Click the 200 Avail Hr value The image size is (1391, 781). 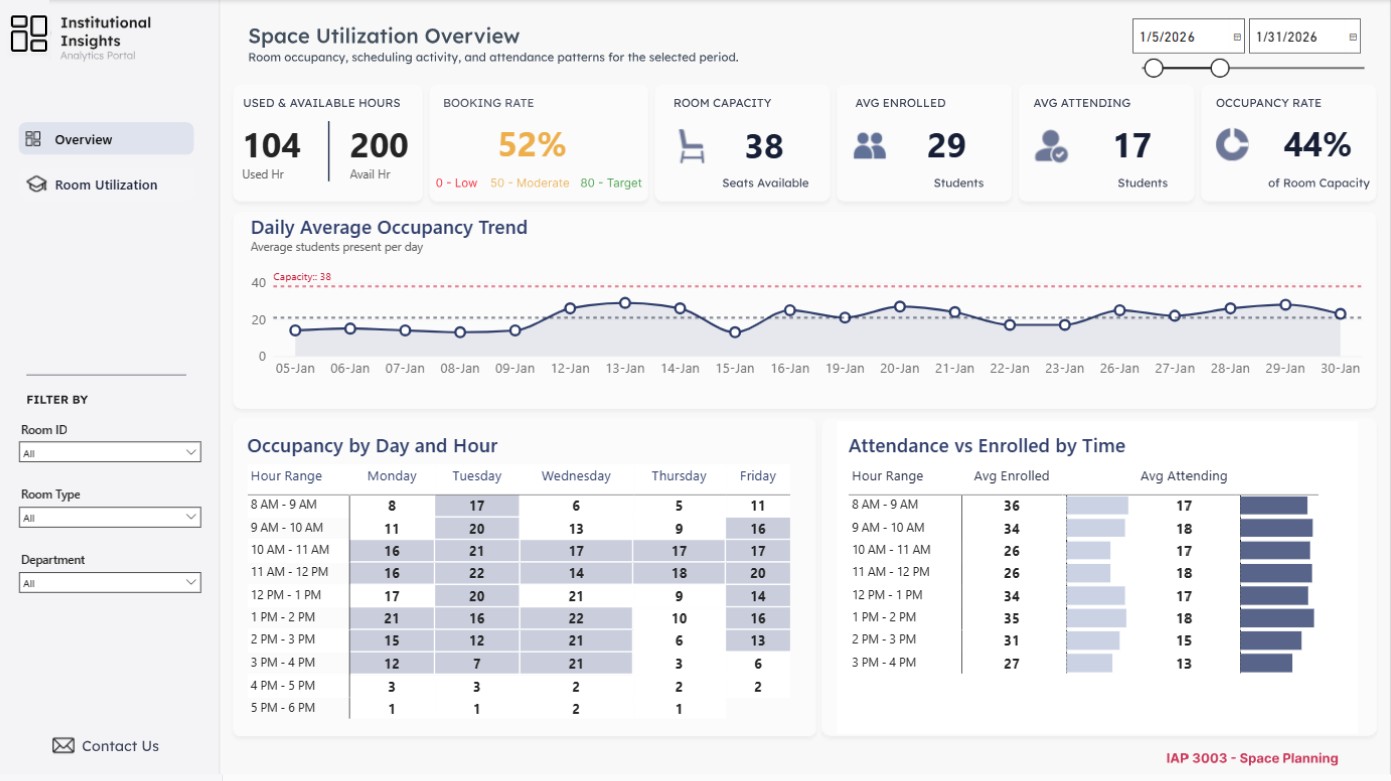tap(379, 146)
